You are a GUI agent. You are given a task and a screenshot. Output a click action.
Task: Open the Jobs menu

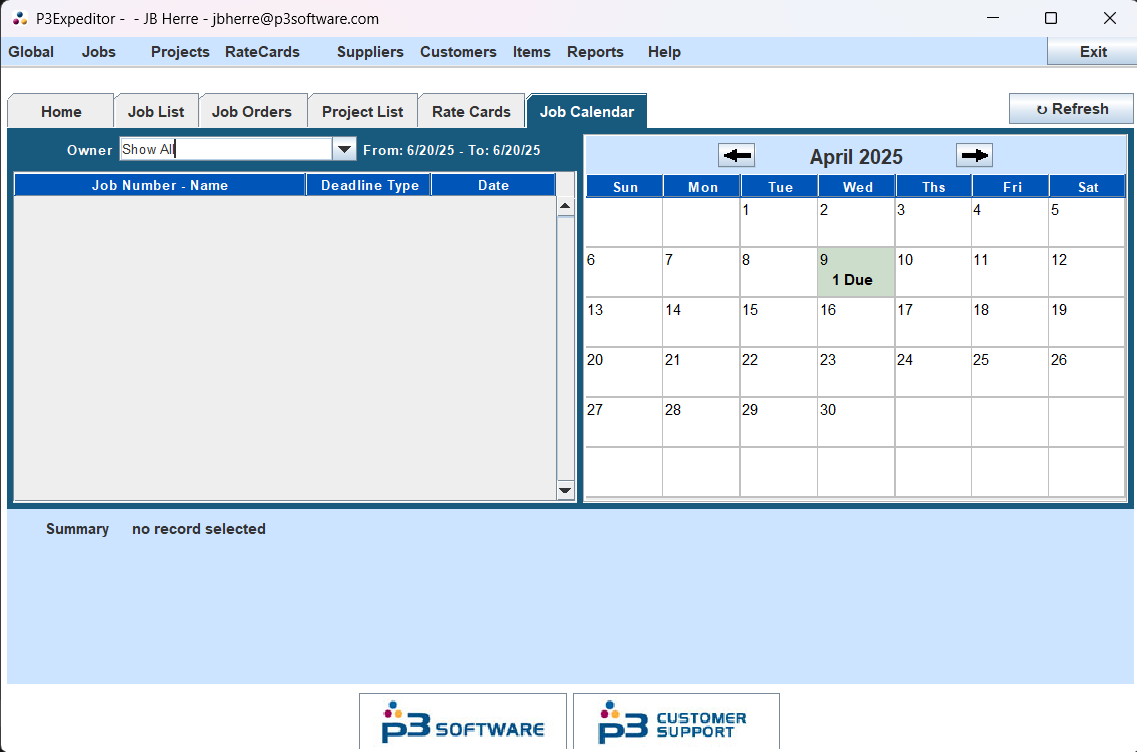[x=99, y=52]
